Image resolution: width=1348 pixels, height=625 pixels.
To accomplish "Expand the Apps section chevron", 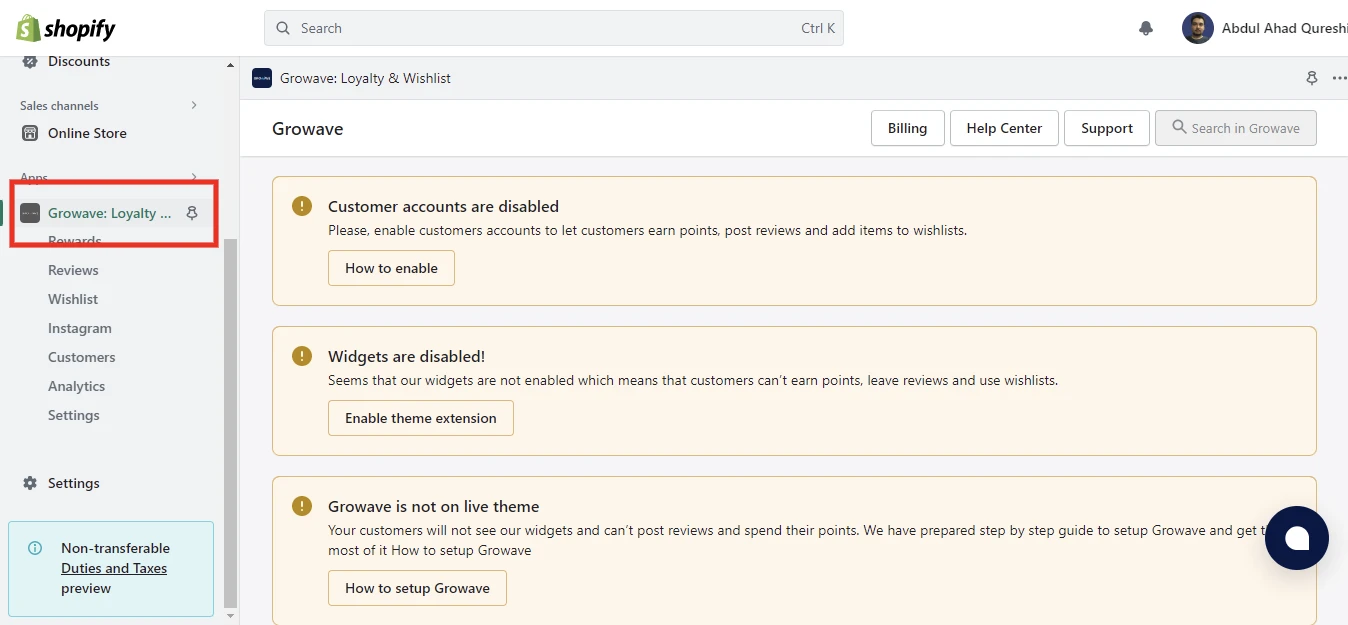I will [x=194, y=177].
